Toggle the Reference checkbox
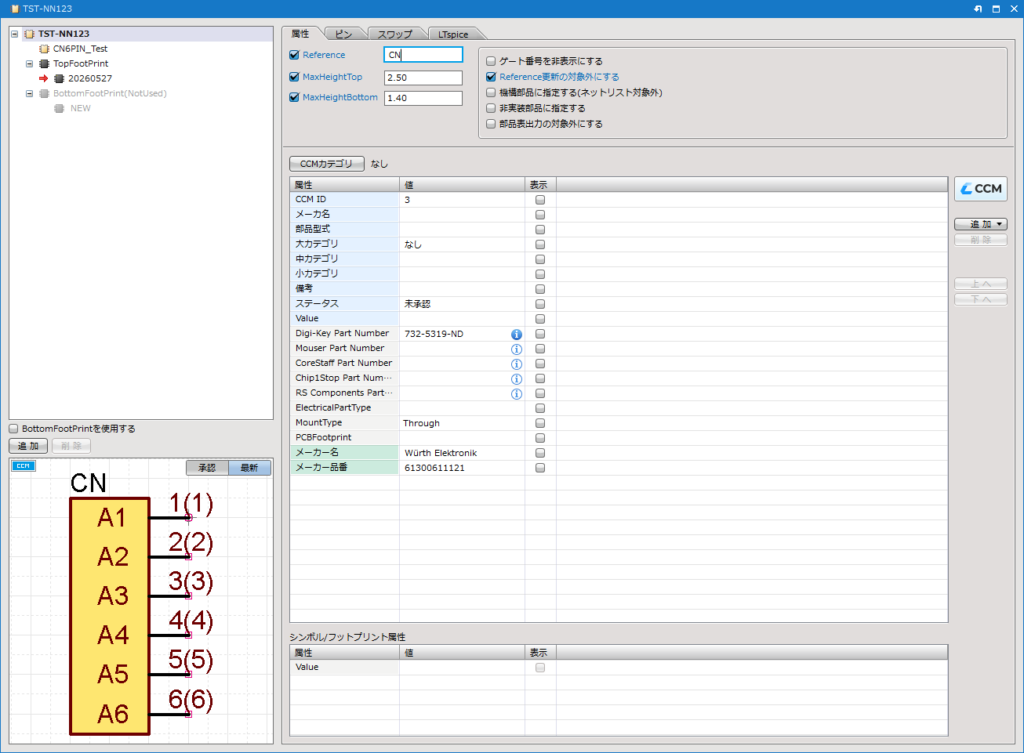1024x753 pixels. point(295,56)
